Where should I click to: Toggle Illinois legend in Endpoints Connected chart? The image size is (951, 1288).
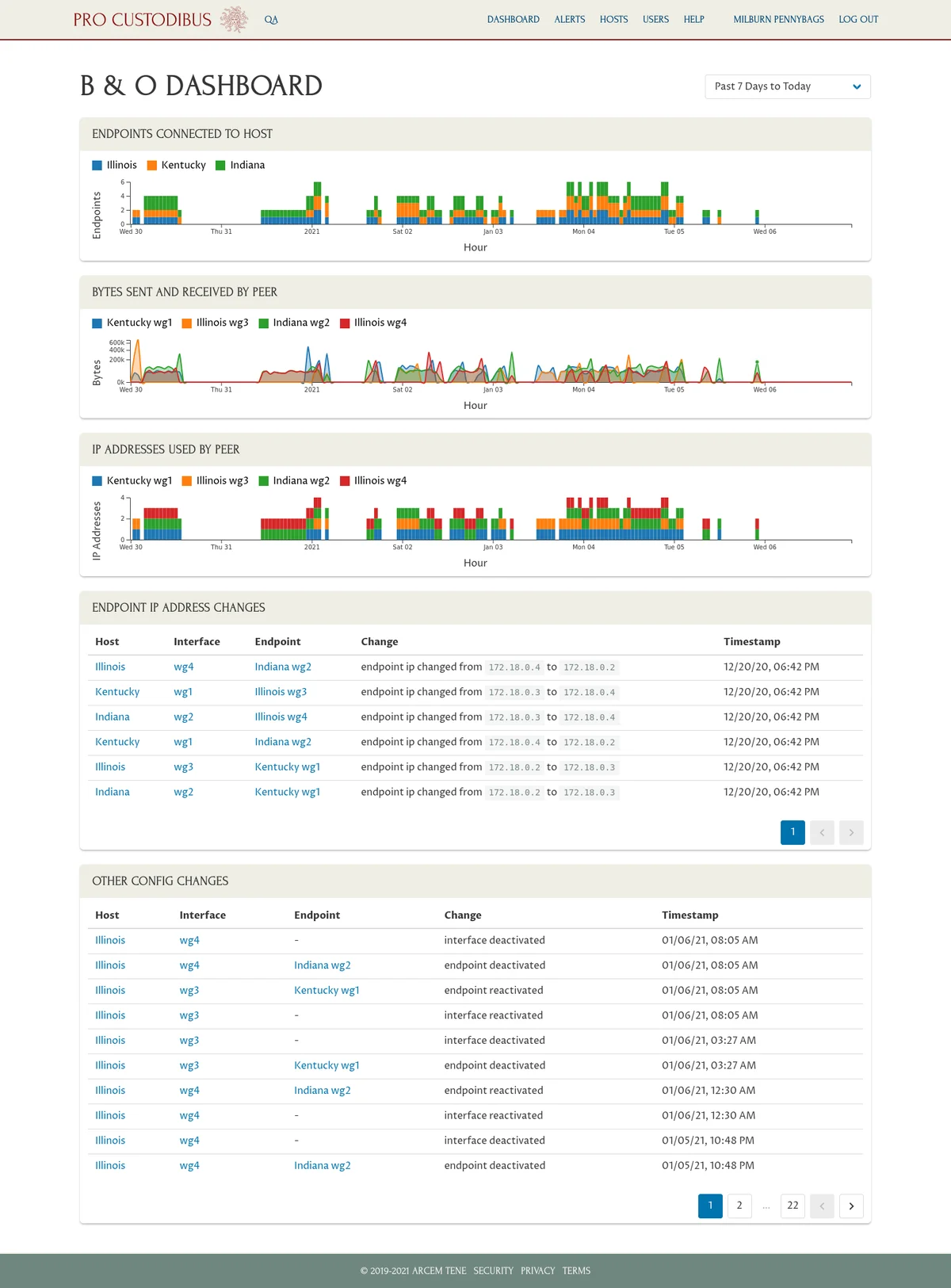click(x=114, y=165)
